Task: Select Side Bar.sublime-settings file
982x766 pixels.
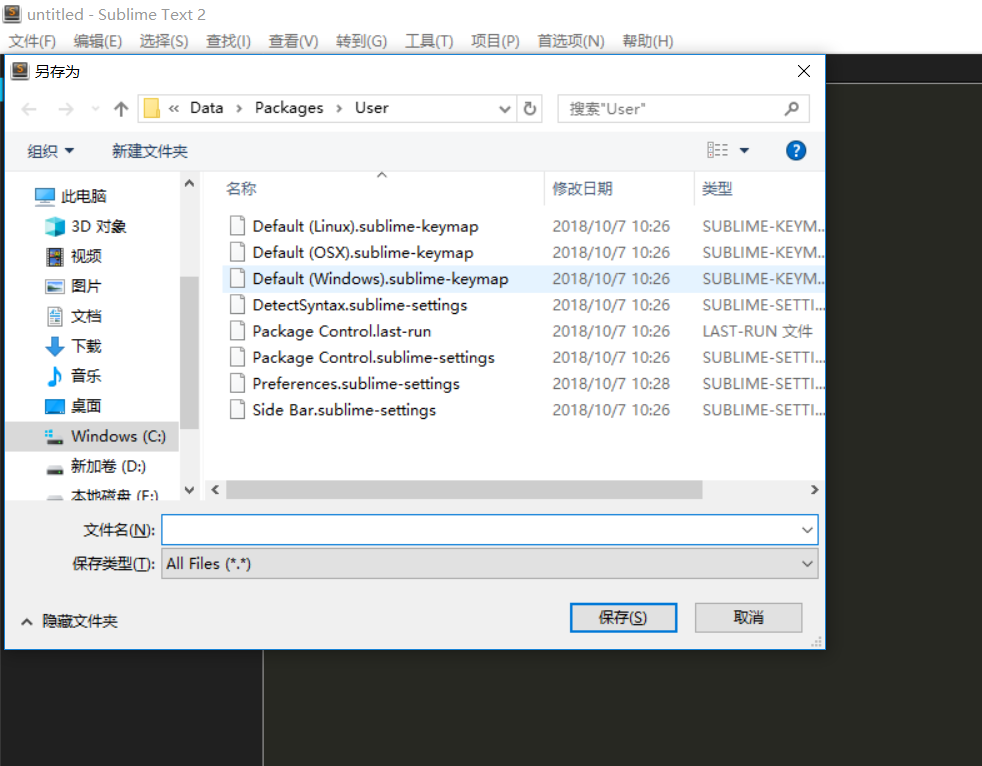Action: 344,410
